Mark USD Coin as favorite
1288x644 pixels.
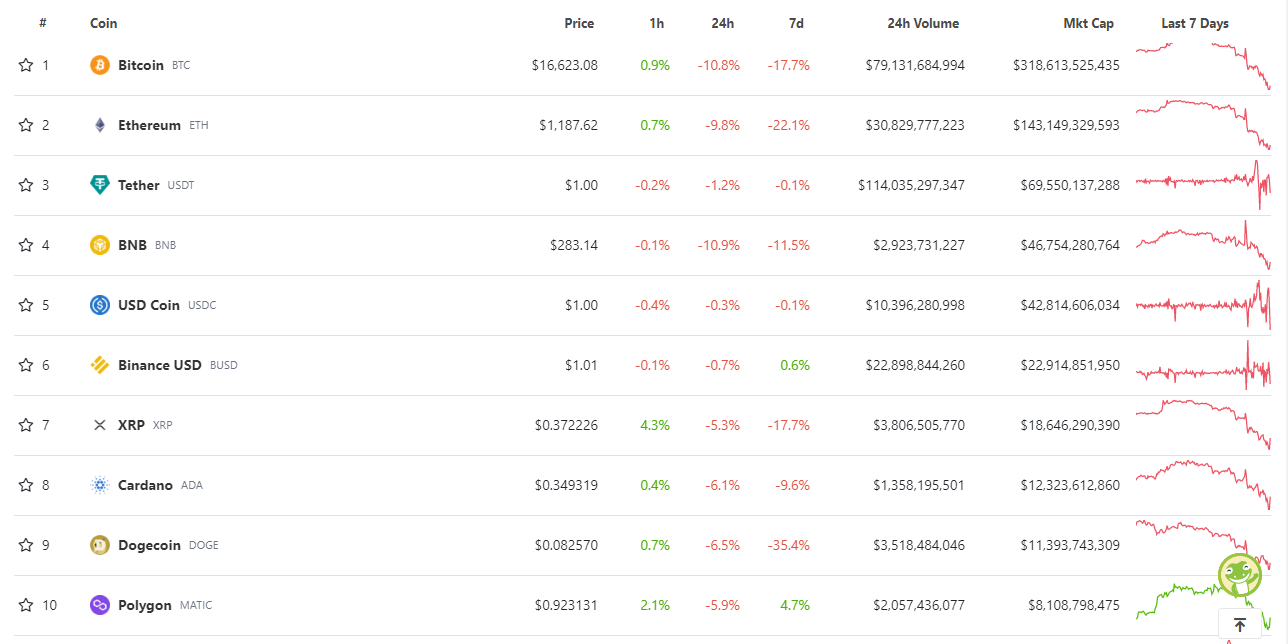tap(26, 305)
